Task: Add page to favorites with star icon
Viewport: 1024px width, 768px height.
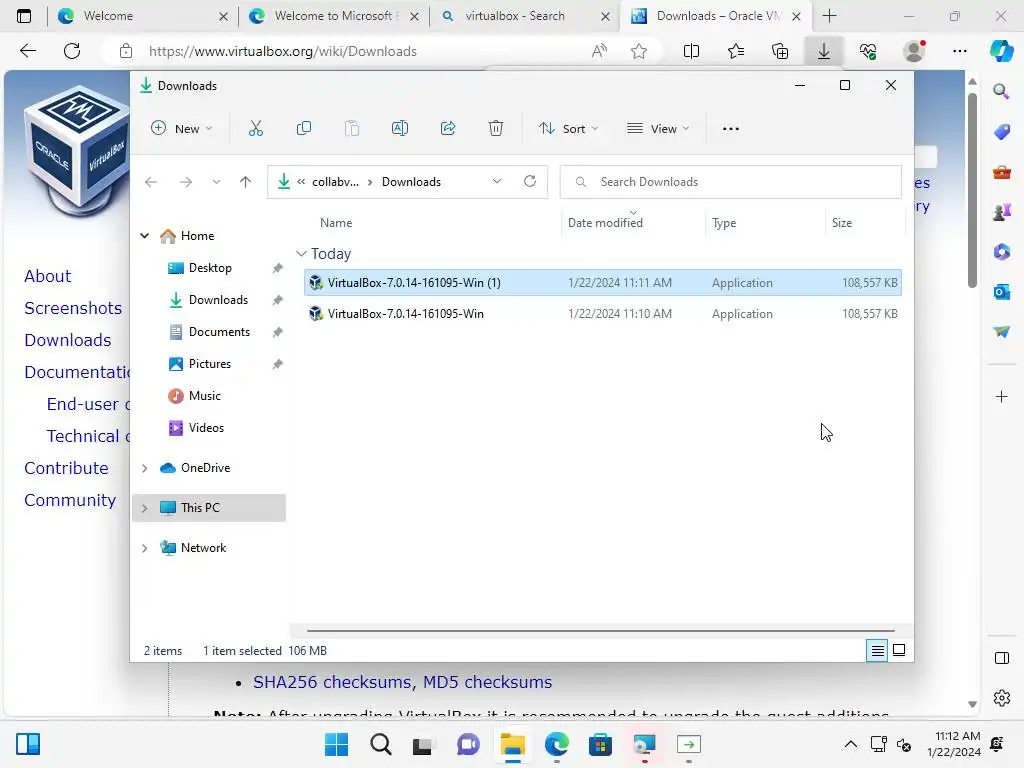Action: pos(639,51)
